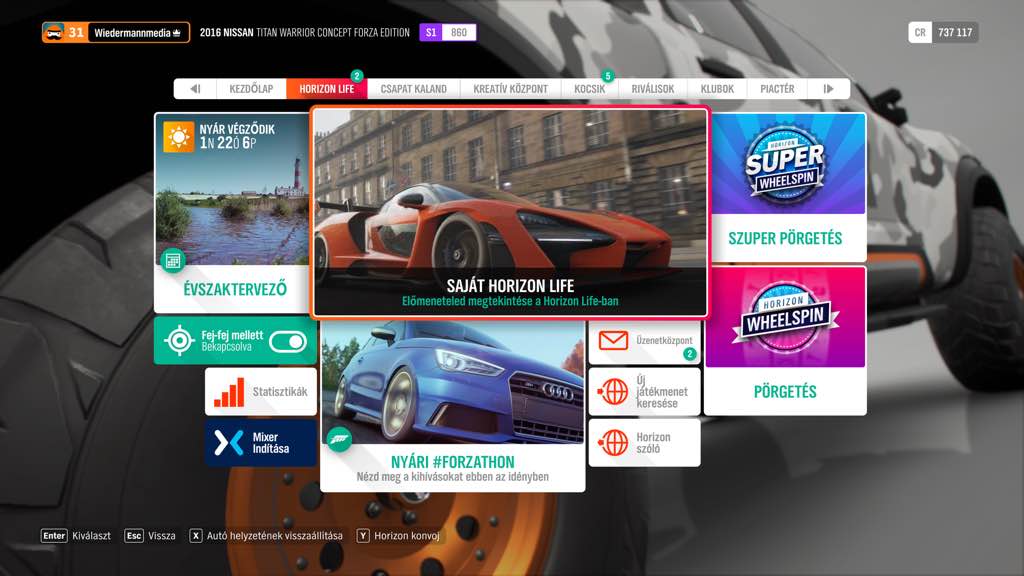Switch to the Kezdőlap tab
This screenshot has height=576, width=1024.
(251, 89)
